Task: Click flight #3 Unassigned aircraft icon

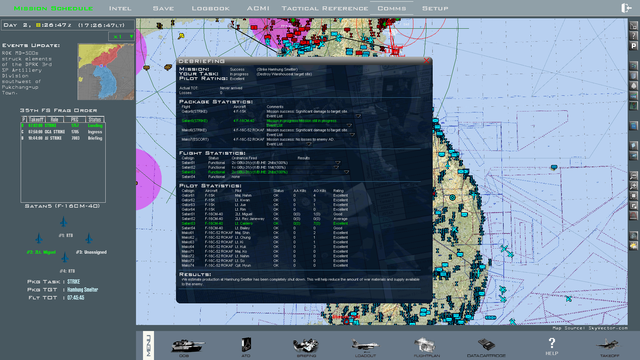Action: [x=89, y=238]
